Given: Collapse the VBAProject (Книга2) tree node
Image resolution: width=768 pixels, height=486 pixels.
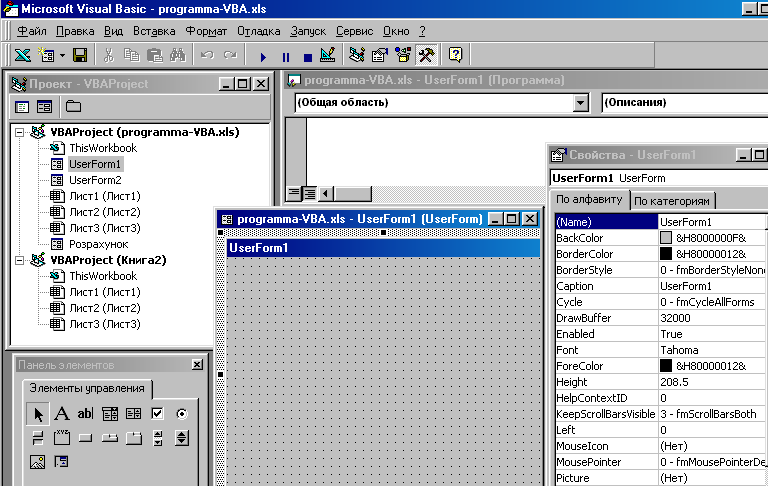Looking at the screenshot, I should tap(20, 260).
